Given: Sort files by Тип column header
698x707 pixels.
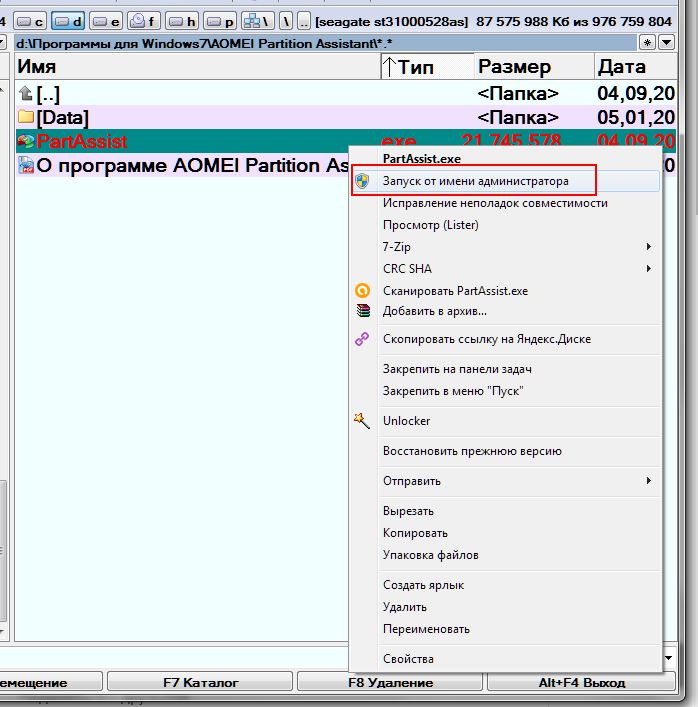Looking at the screenshot, I should coord(427,66).
